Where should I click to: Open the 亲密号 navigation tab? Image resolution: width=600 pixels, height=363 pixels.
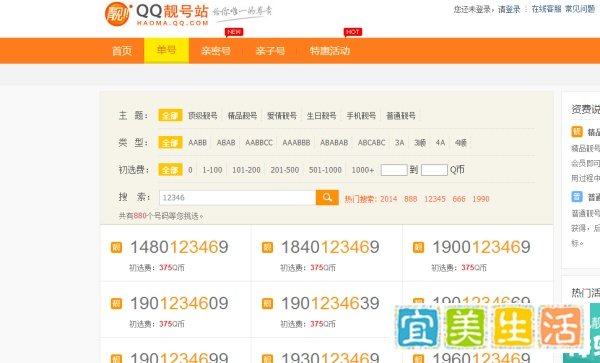pos(216,51)
